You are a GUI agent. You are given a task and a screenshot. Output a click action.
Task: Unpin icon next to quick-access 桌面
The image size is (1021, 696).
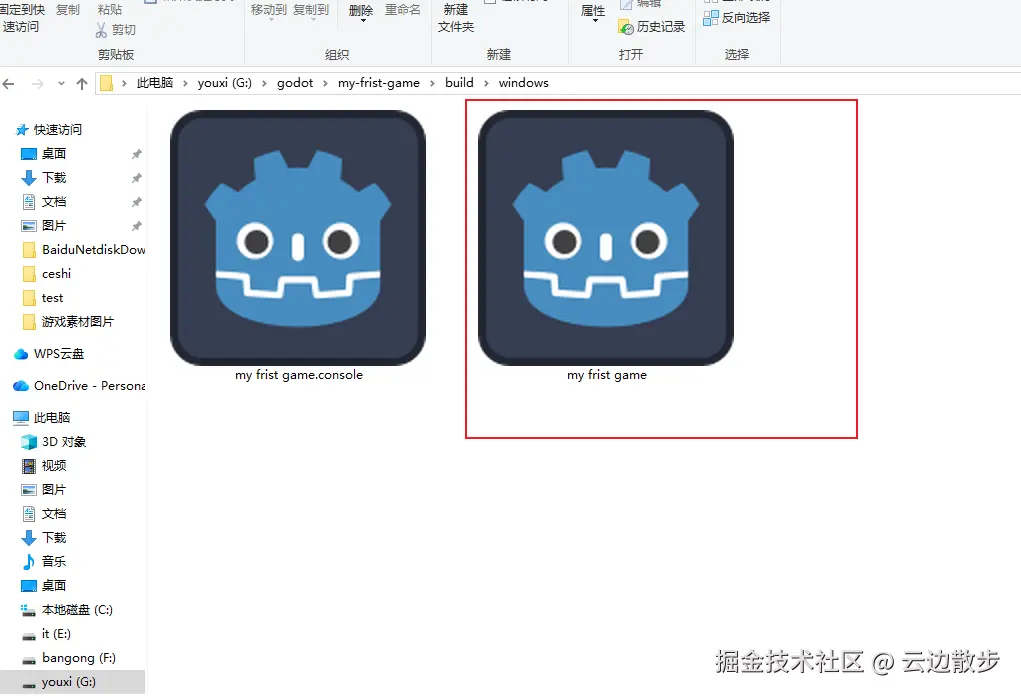[137, 154]
